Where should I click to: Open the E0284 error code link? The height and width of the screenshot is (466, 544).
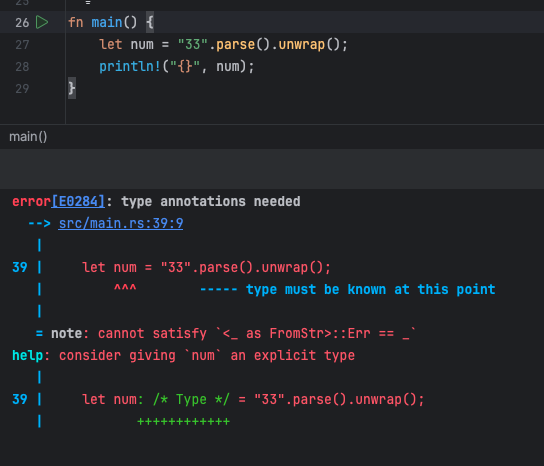click(x=78, y=202)
